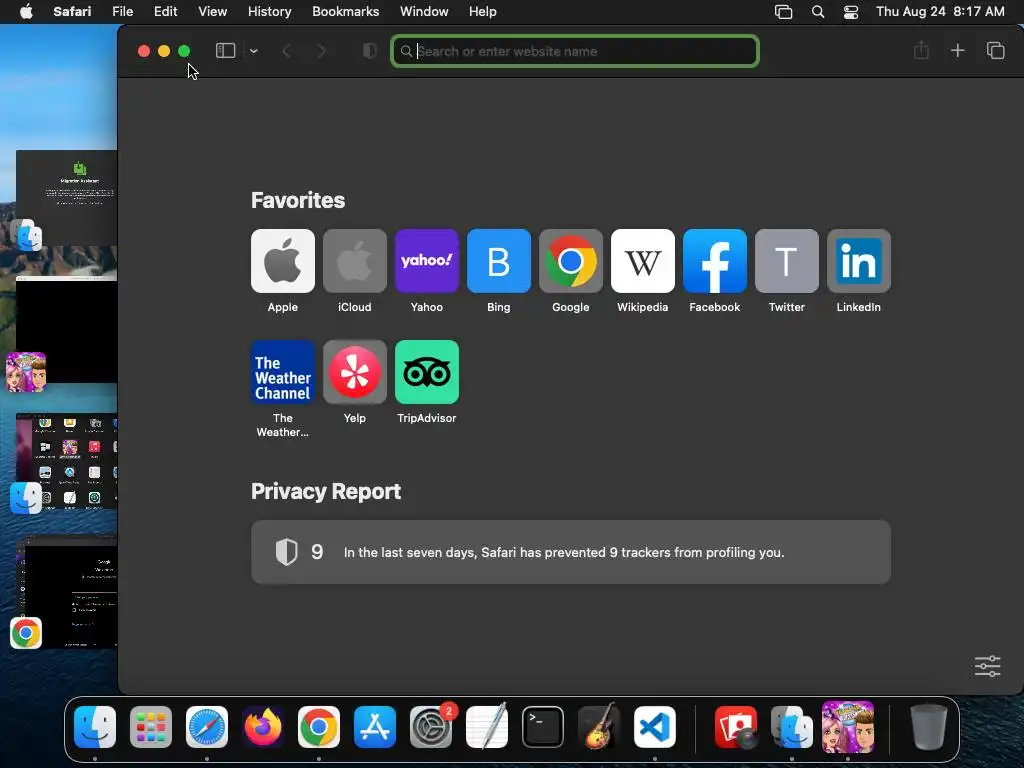Open the View menu
The width and height of the screenshot is (1024, 768).
click(212, 12)
